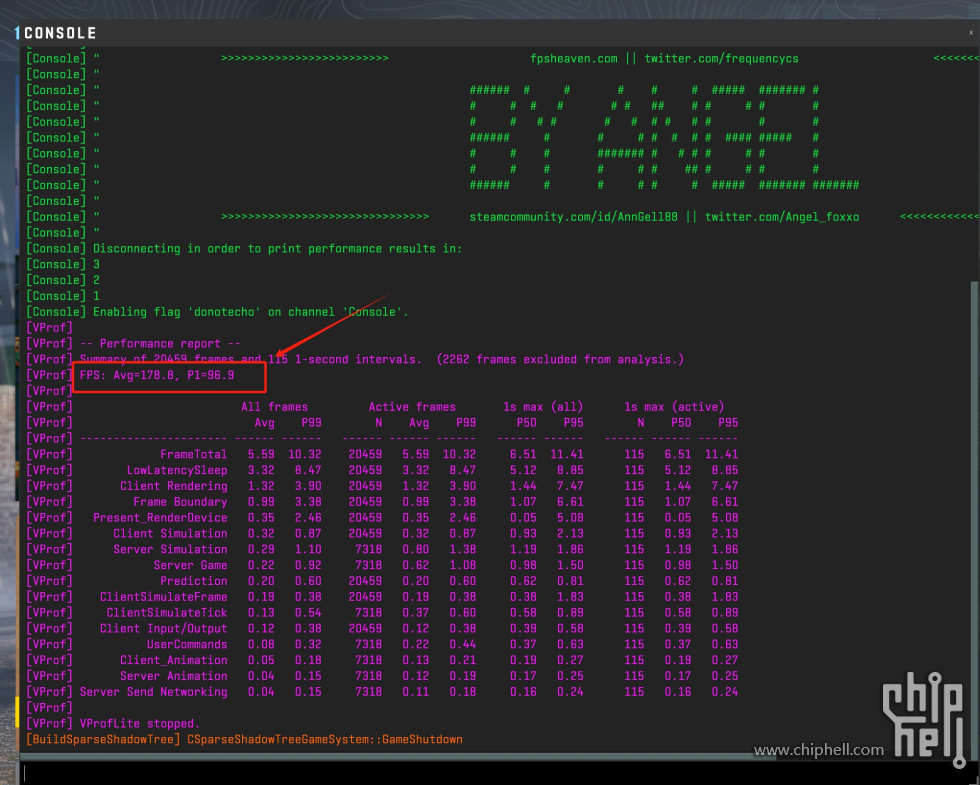
Task: Click the '(2262 frames excluded from analysis.)' text
Action: coord(560,359)
